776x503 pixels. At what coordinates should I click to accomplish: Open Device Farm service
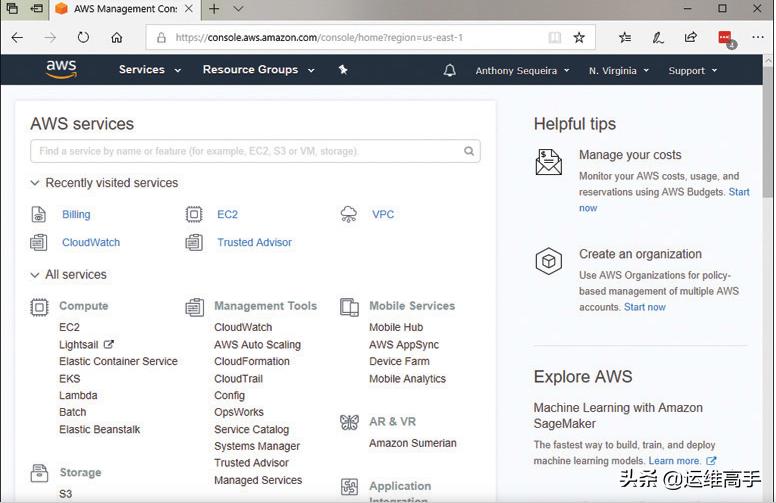click(399, 361)
